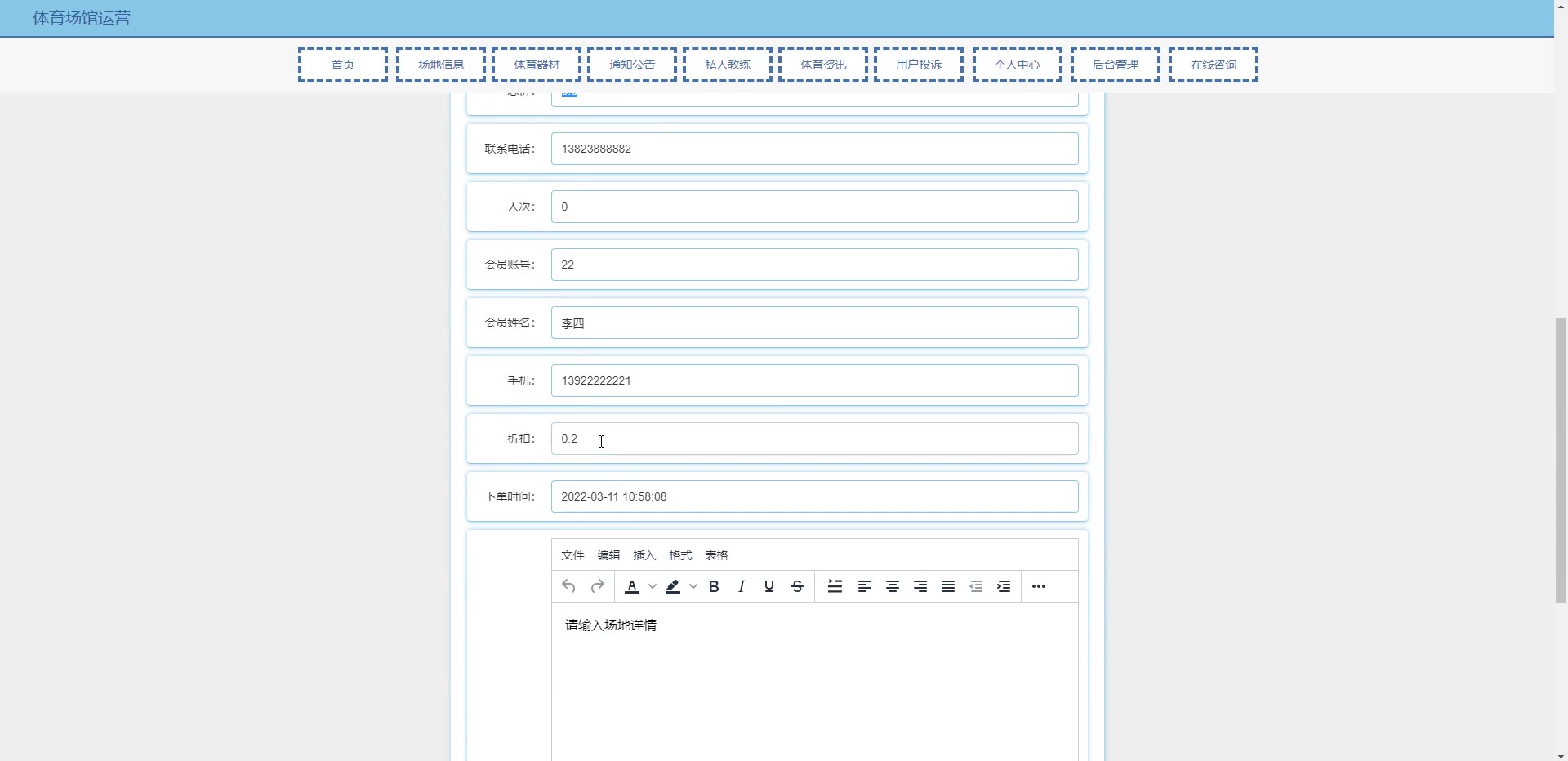Align text to the right
Image resolution: width=1568 pixels, height=761 pixels.
point(920,586)
